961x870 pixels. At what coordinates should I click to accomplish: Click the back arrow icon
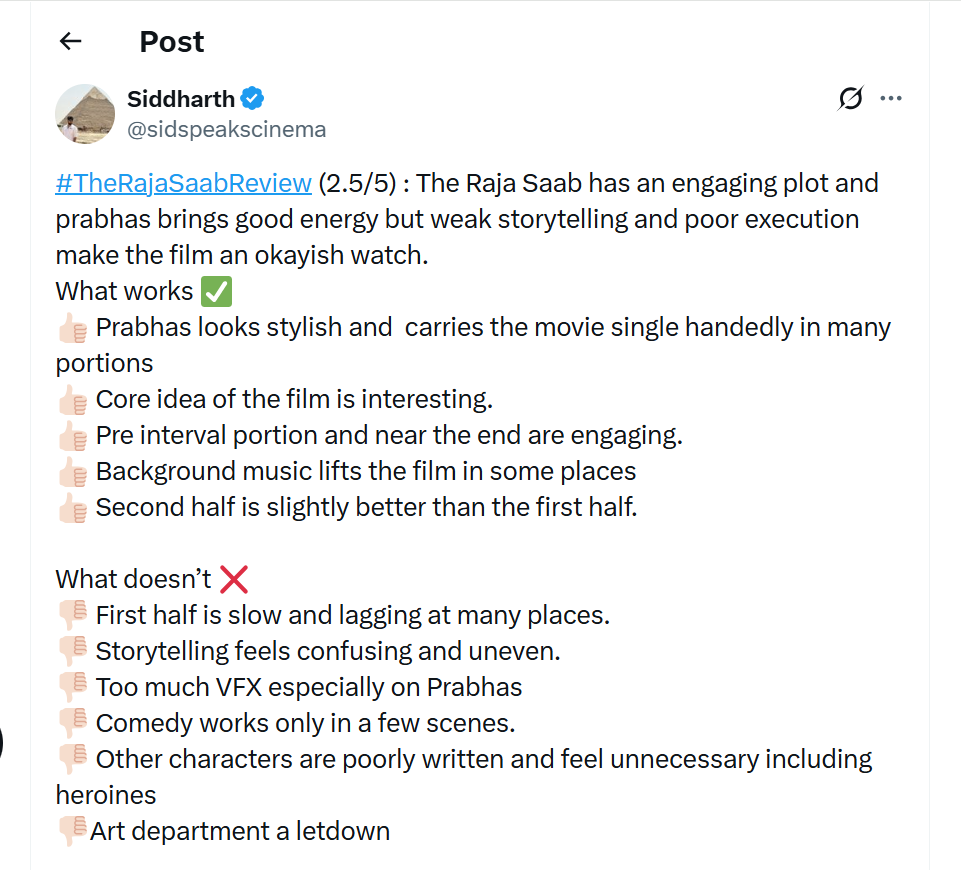point(70,41)
